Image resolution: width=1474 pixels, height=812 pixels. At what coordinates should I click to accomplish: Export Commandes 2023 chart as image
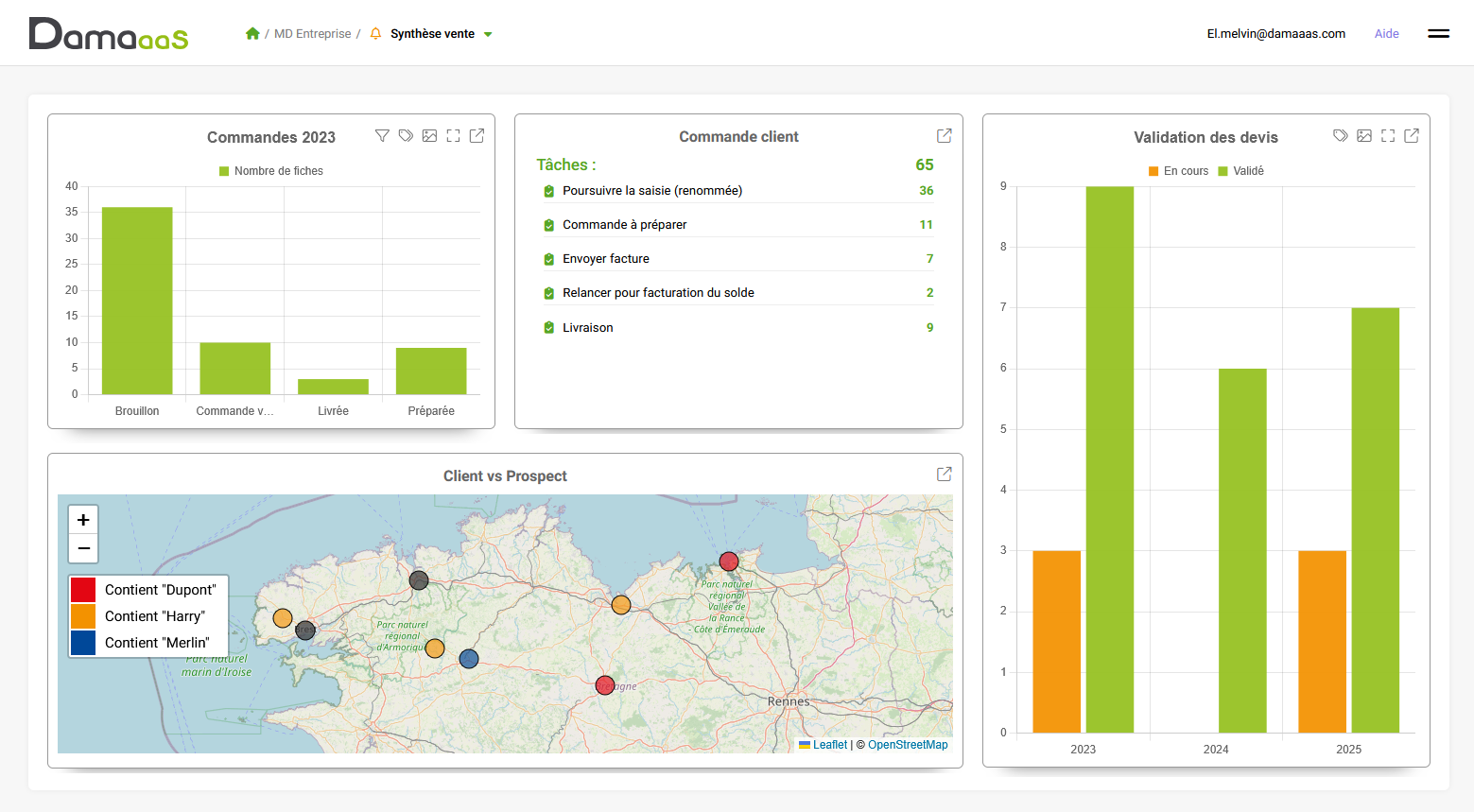(429, 136)
